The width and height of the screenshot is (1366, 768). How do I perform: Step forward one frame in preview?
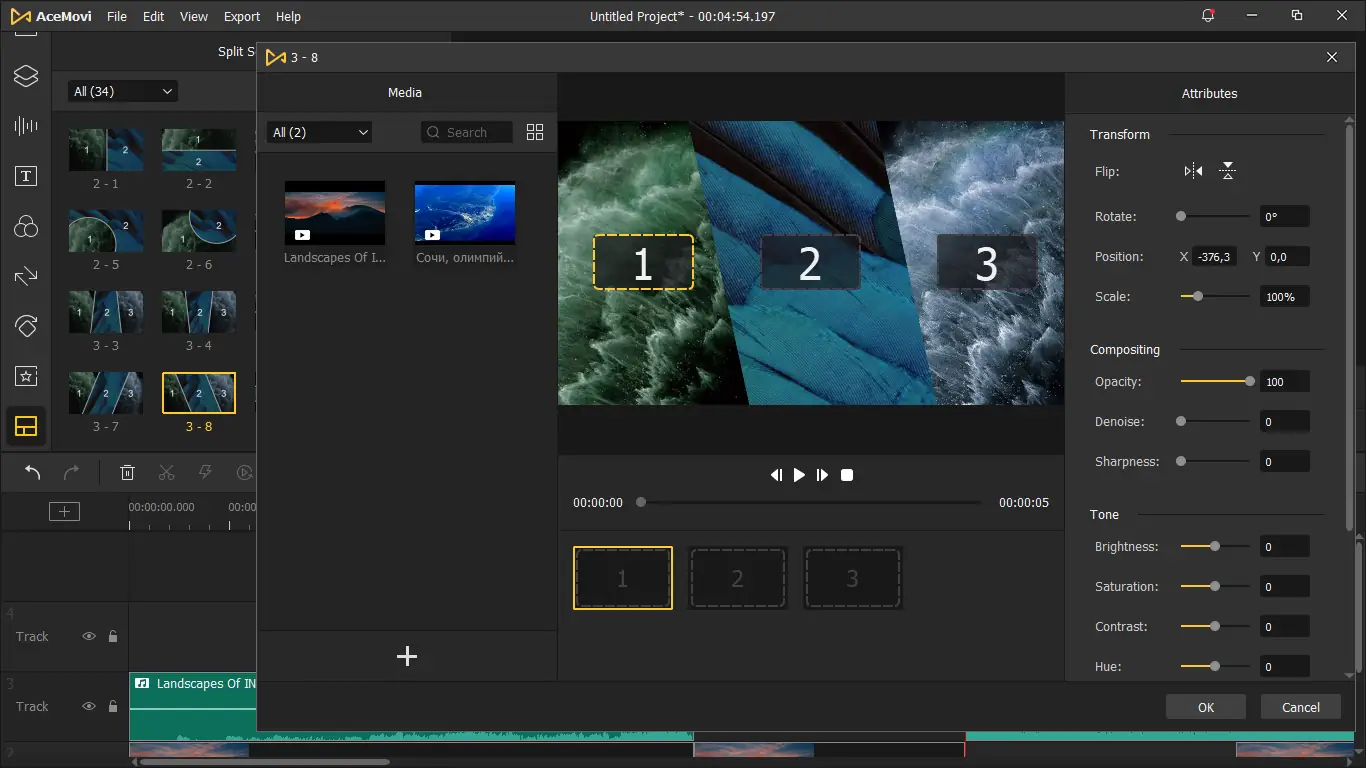[822, 475]
